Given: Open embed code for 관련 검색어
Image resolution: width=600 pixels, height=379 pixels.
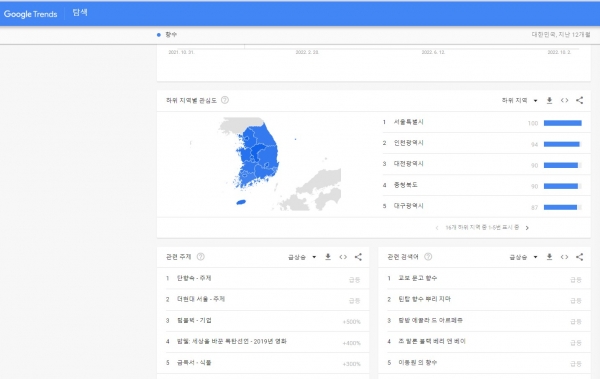Looking at the screenshot, I should click(564, 257).
